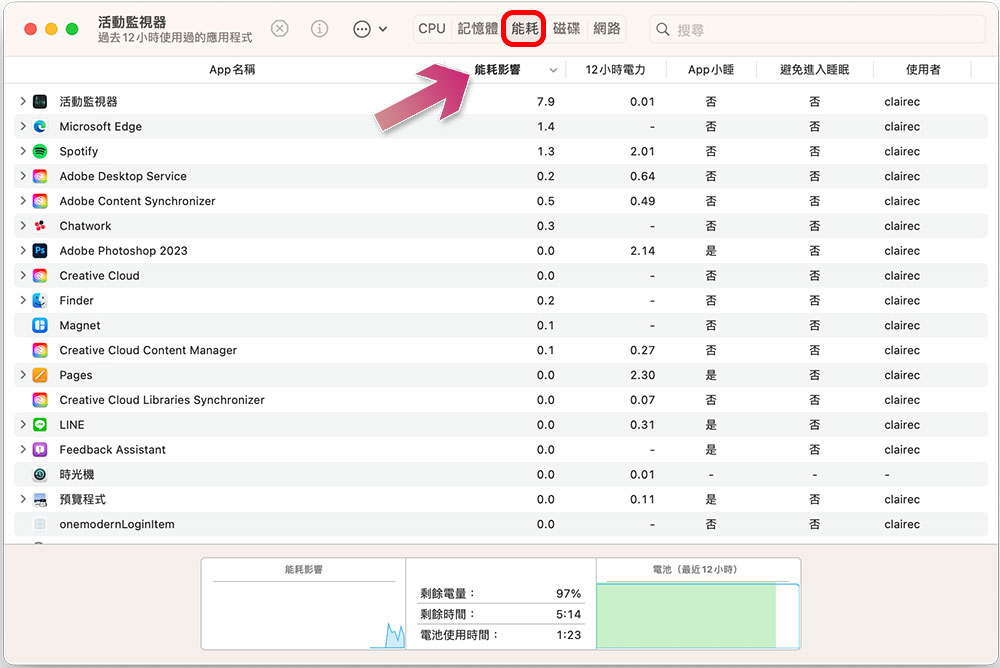Select the Magnet row name
This screenshot has width=1000, height=668.
80,325
